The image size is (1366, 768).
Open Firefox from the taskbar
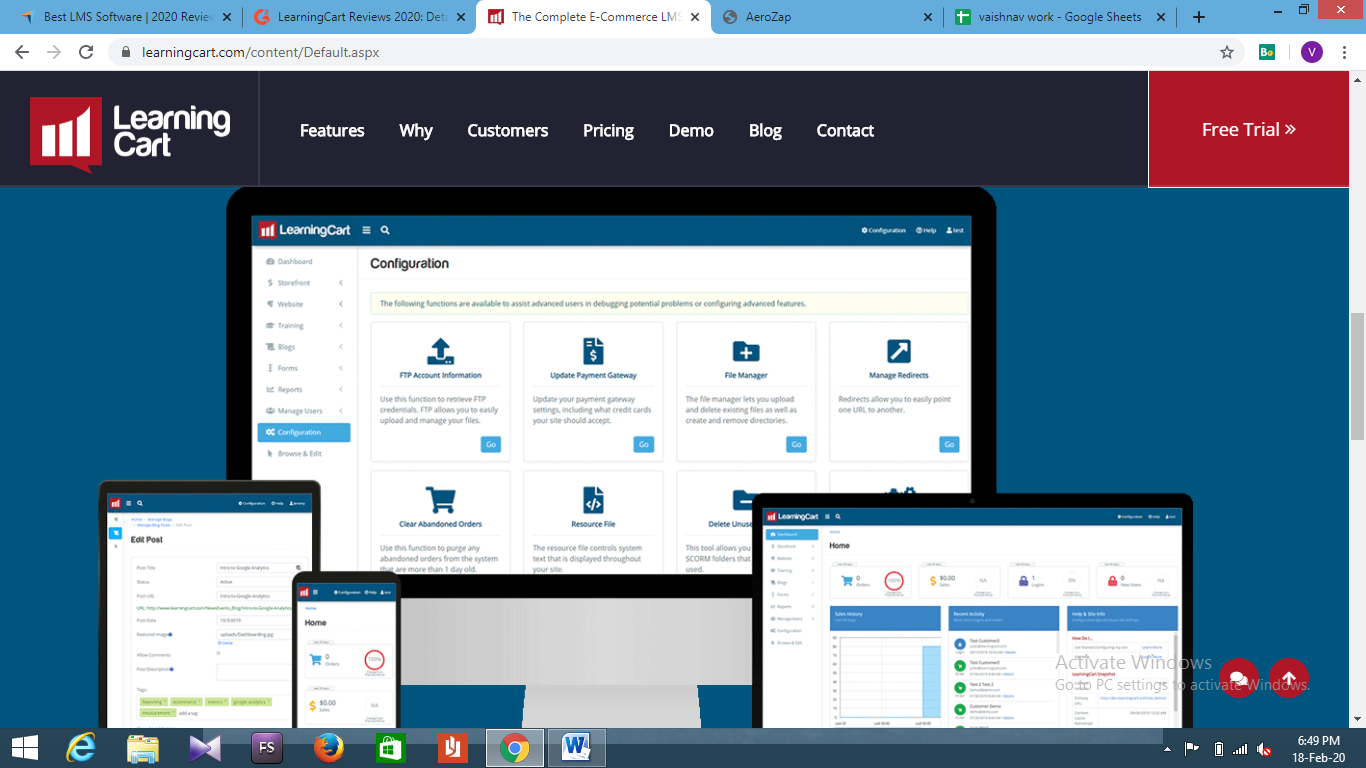(x=328, y=747)
